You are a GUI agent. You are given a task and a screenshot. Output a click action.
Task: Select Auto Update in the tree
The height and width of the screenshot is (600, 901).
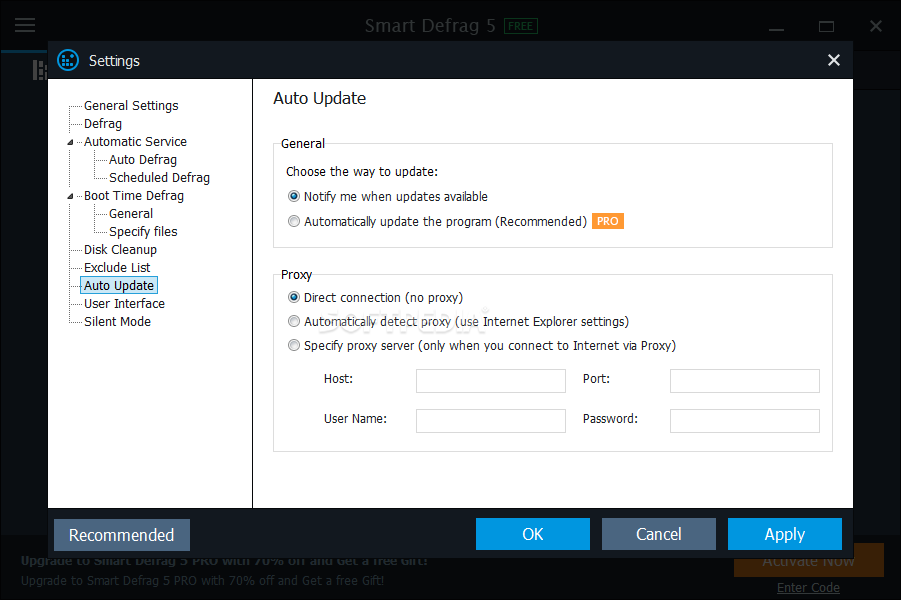pos(119,286)
